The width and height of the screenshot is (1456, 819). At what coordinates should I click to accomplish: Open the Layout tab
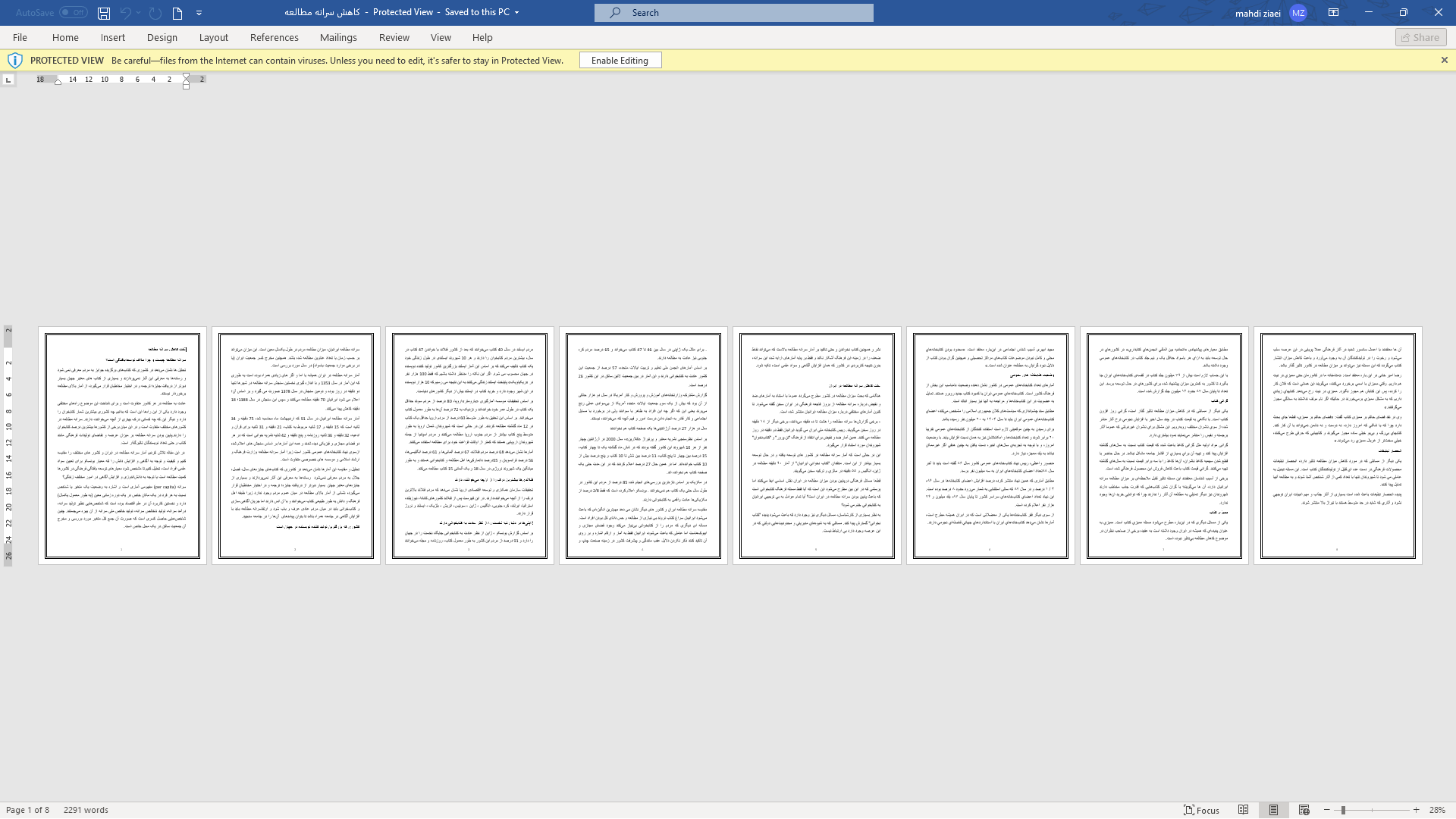pos(214,37)
